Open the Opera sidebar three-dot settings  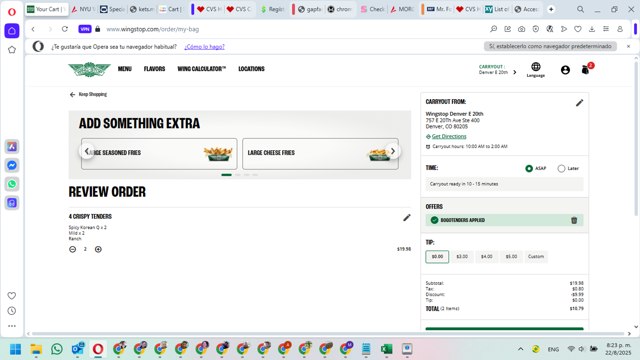click(x=12, y=326)
